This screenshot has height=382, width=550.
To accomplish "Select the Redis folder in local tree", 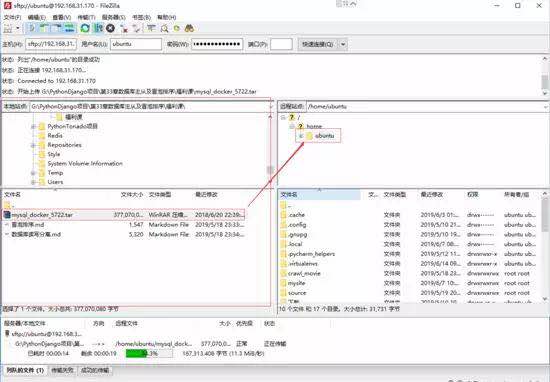I will pyautogui.click(x=55, y=135).
